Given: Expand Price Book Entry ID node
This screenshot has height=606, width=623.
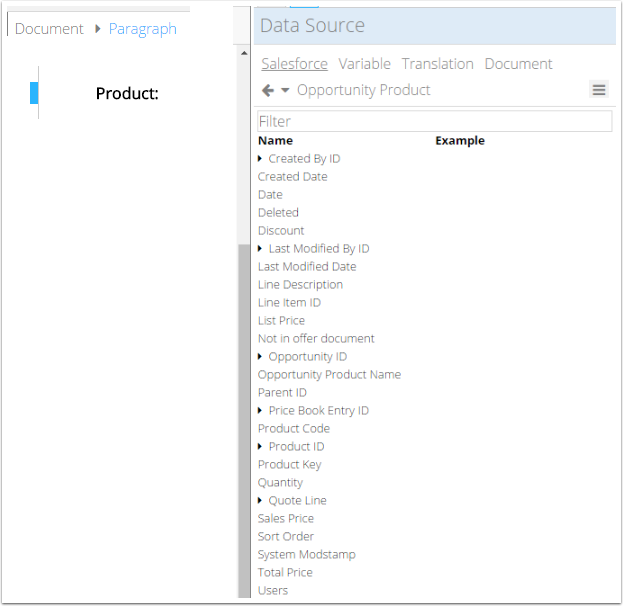Looking at the screenshot, I should coord(261,411).
